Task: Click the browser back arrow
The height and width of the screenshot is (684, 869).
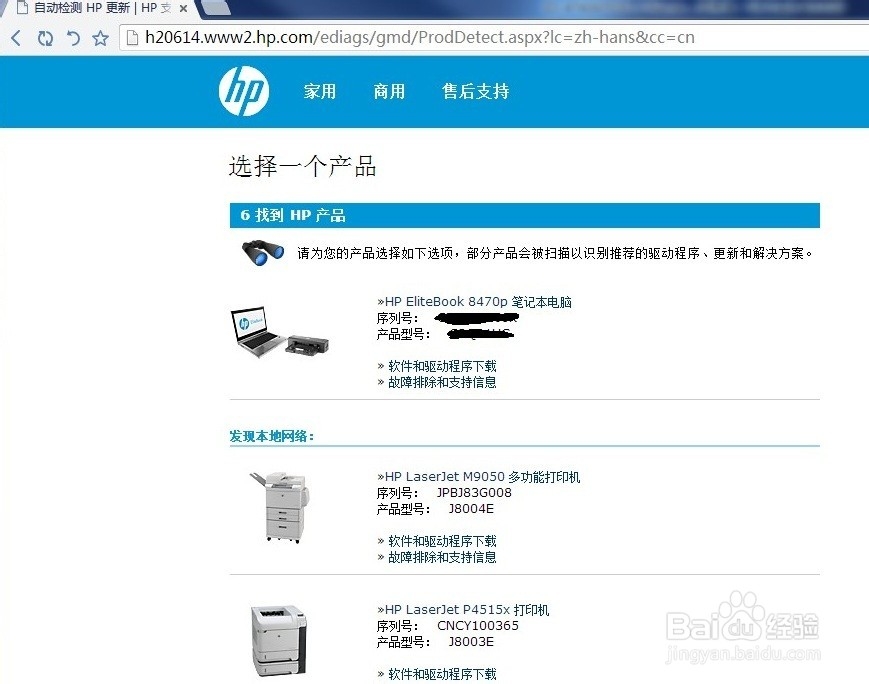Action: 16,38
